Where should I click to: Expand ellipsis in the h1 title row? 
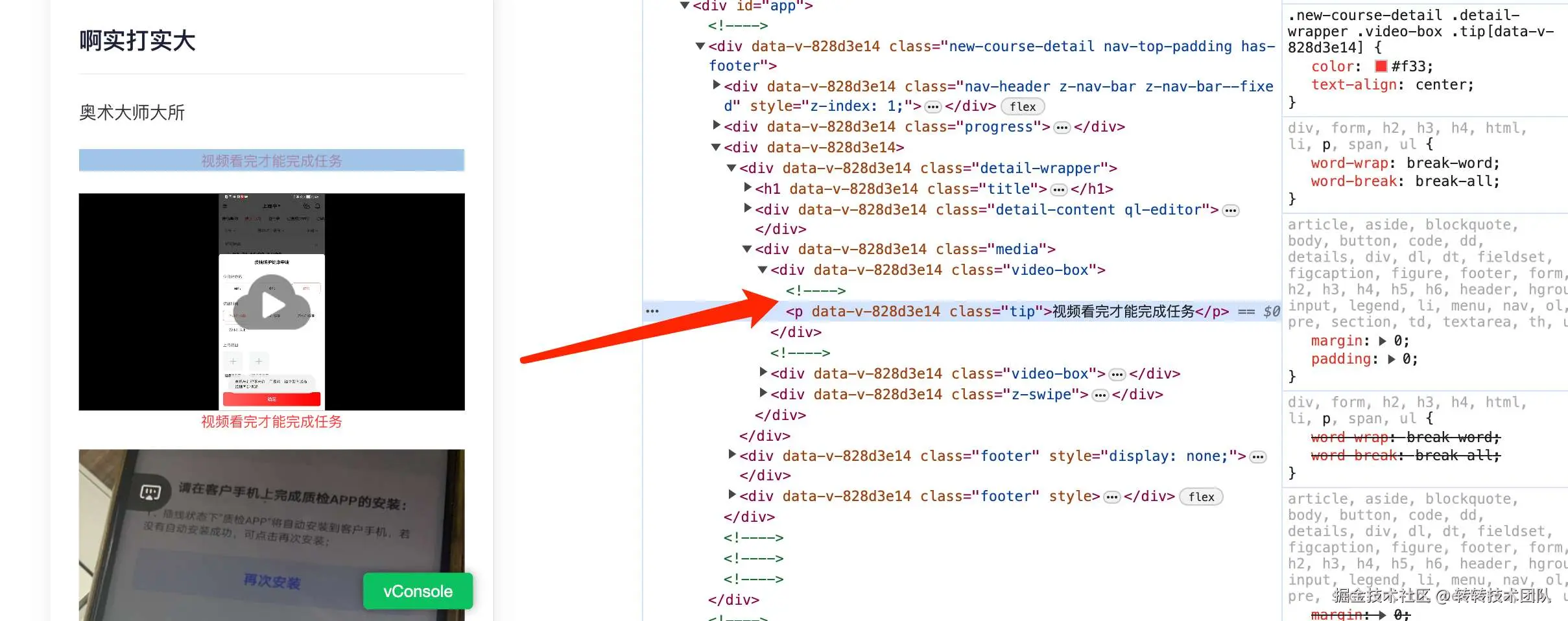(1058, 190)
